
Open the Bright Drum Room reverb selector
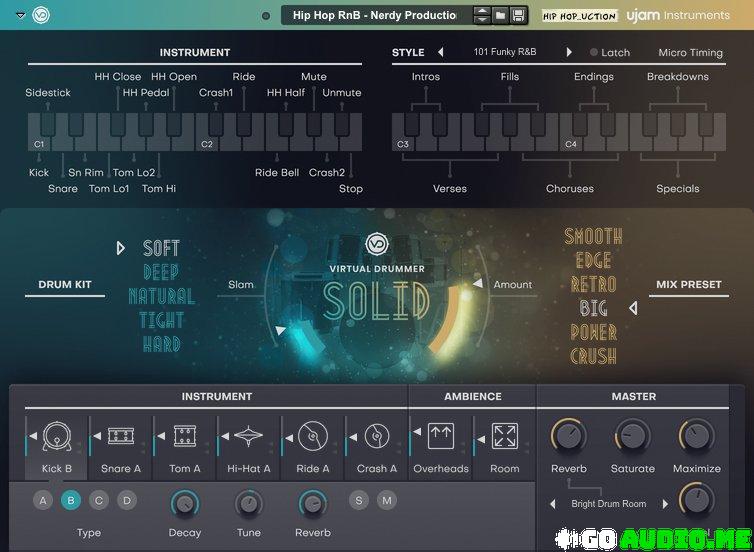(x=609, y=504)
